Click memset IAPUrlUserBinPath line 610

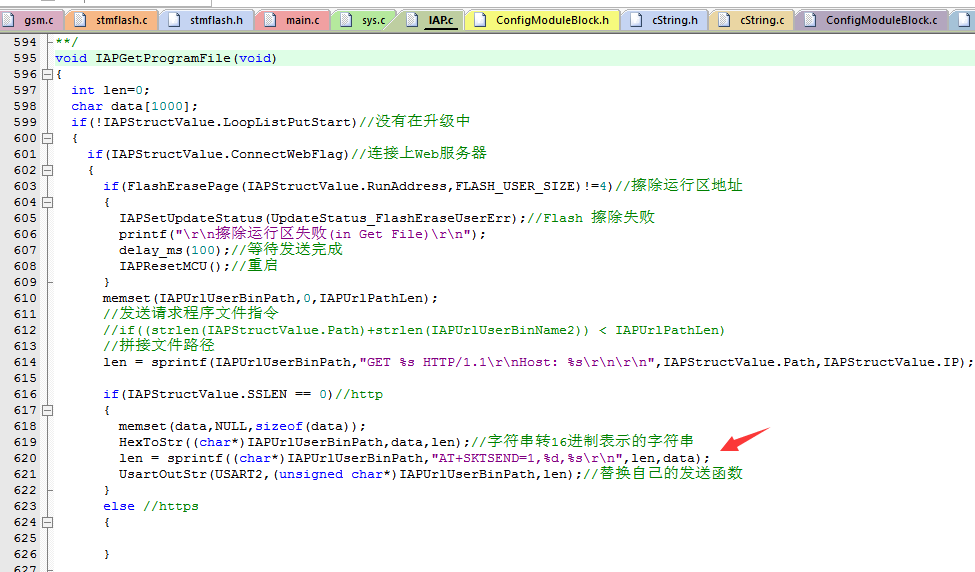click(x=270, y=298)
